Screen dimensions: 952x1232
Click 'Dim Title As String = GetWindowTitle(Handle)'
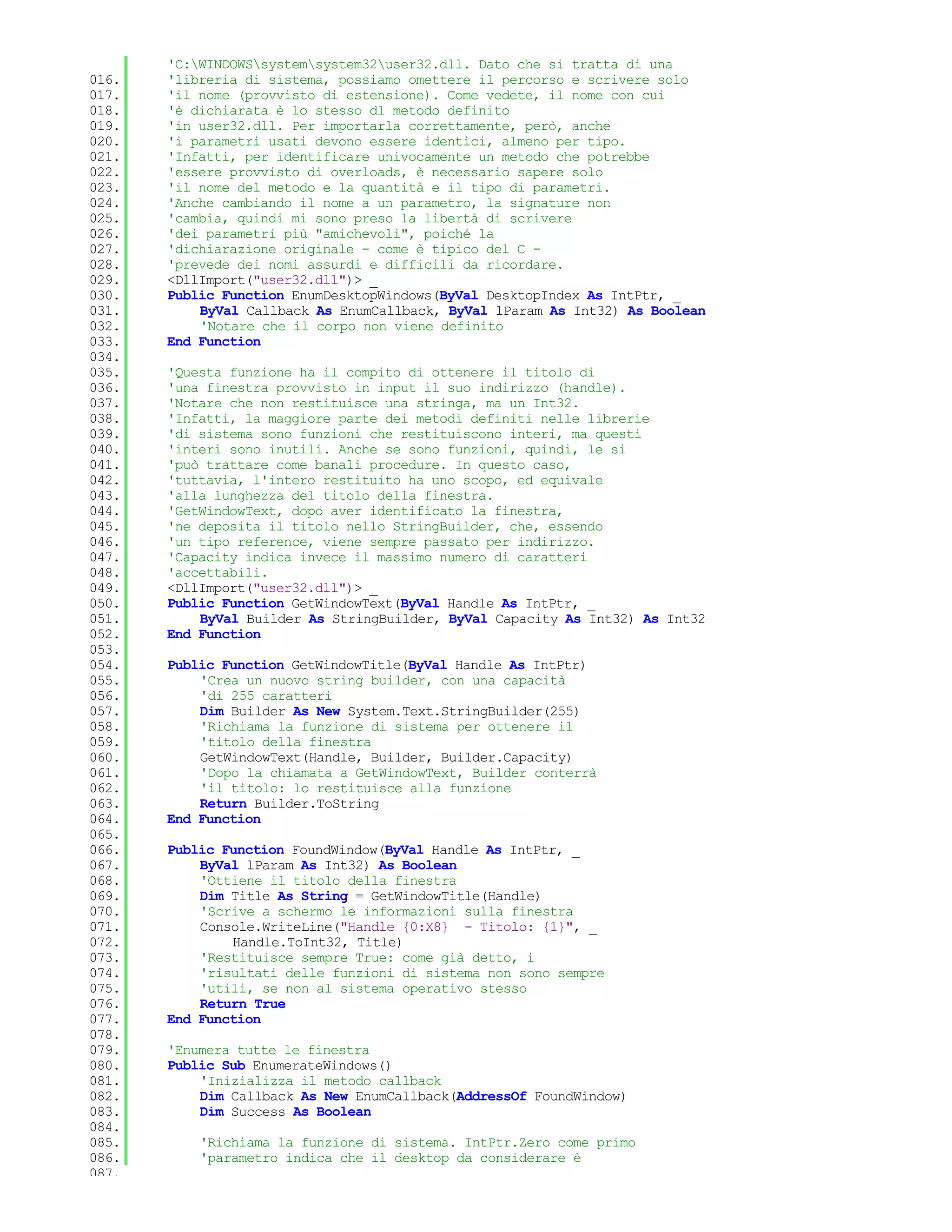(370, 896)
